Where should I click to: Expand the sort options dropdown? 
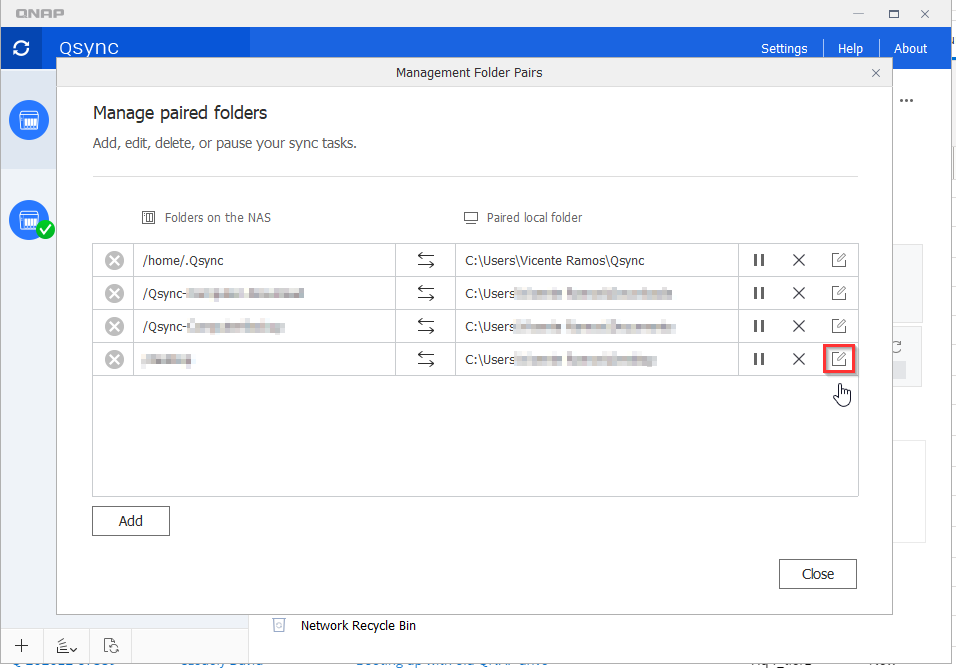67,646
